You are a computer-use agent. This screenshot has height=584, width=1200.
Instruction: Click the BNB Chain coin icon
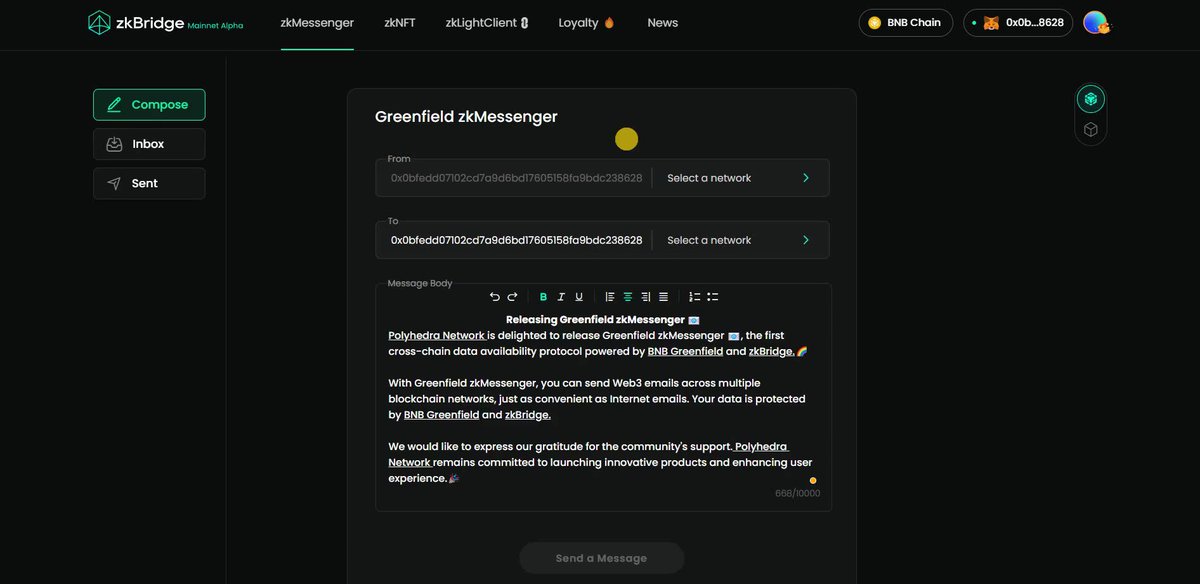[x=875, y=23]
